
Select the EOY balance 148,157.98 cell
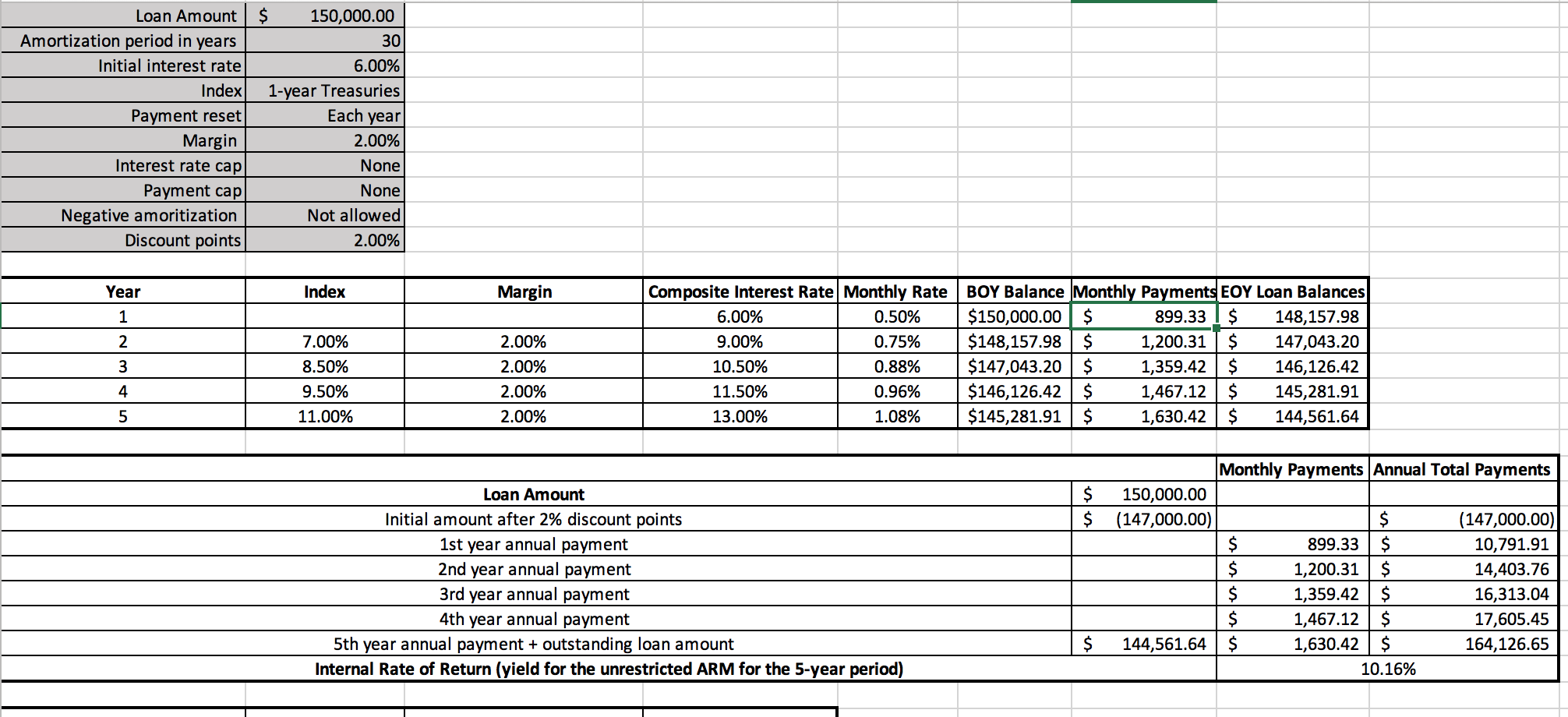coord(1292,316)
